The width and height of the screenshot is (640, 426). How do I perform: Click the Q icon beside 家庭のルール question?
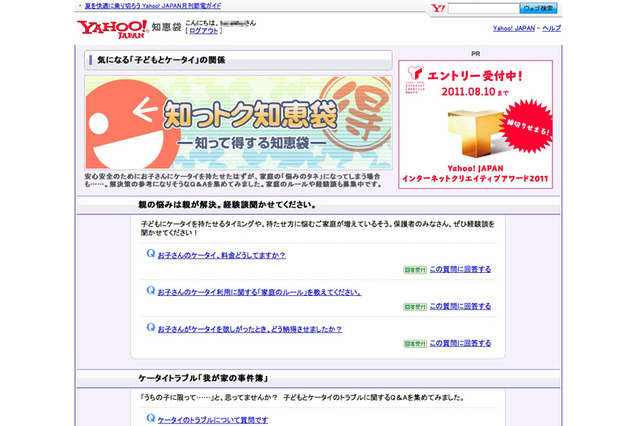point(151,290)
